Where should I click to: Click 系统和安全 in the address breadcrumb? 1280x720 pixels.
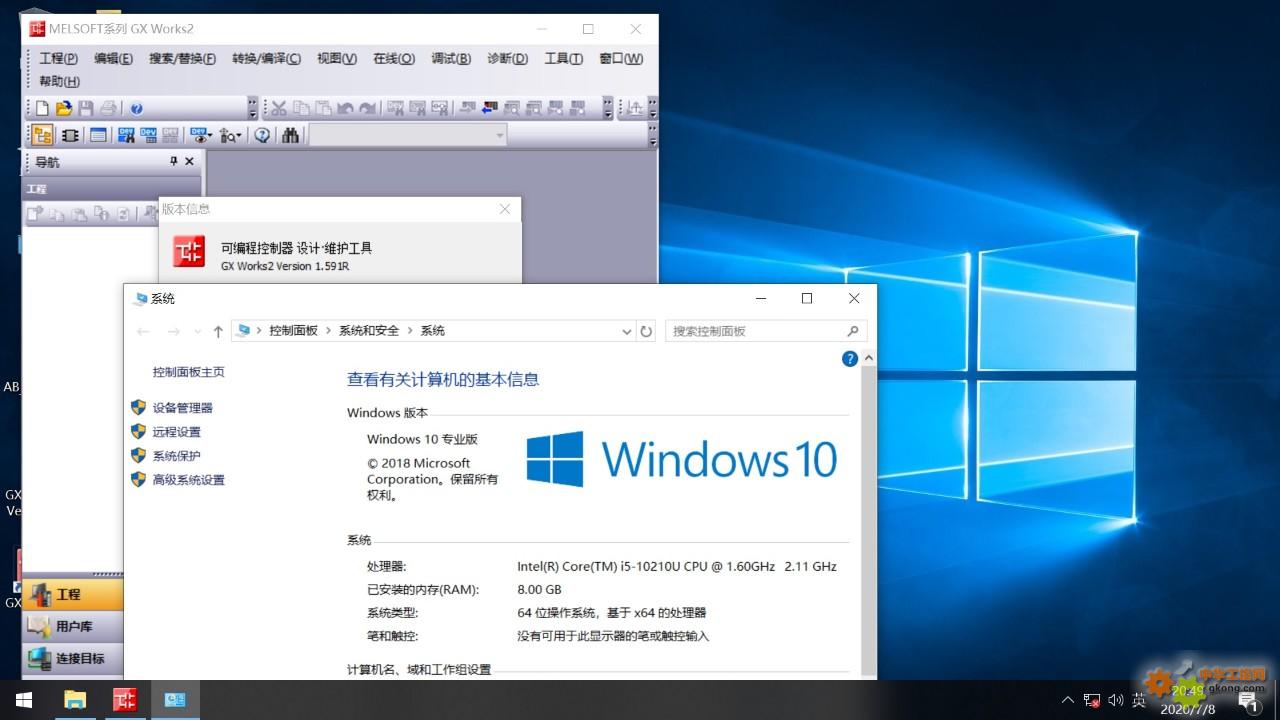click(x=369, y=331)
